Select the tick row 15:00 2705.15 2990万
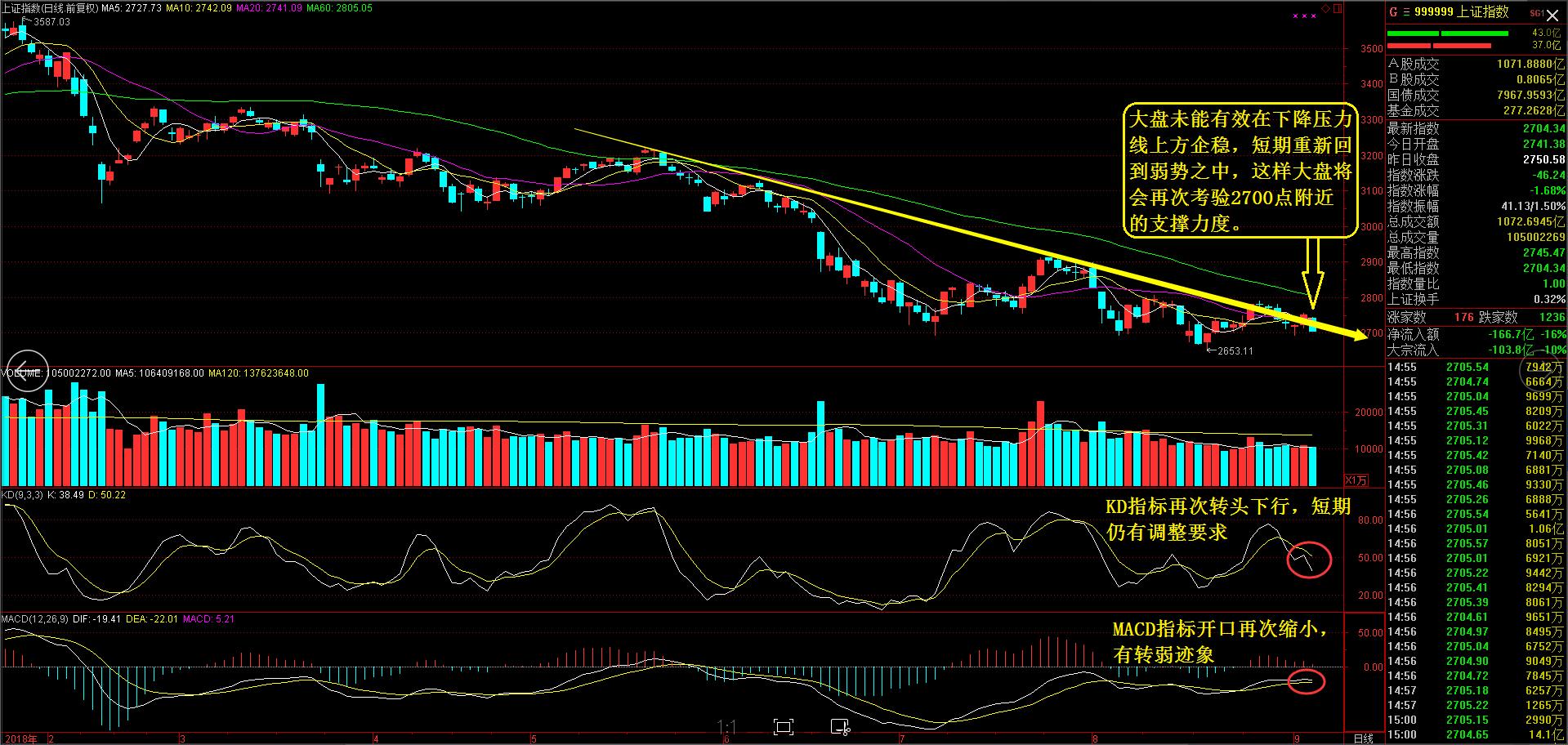This screenshot has width=1568, height=745. click(1476, 720)
